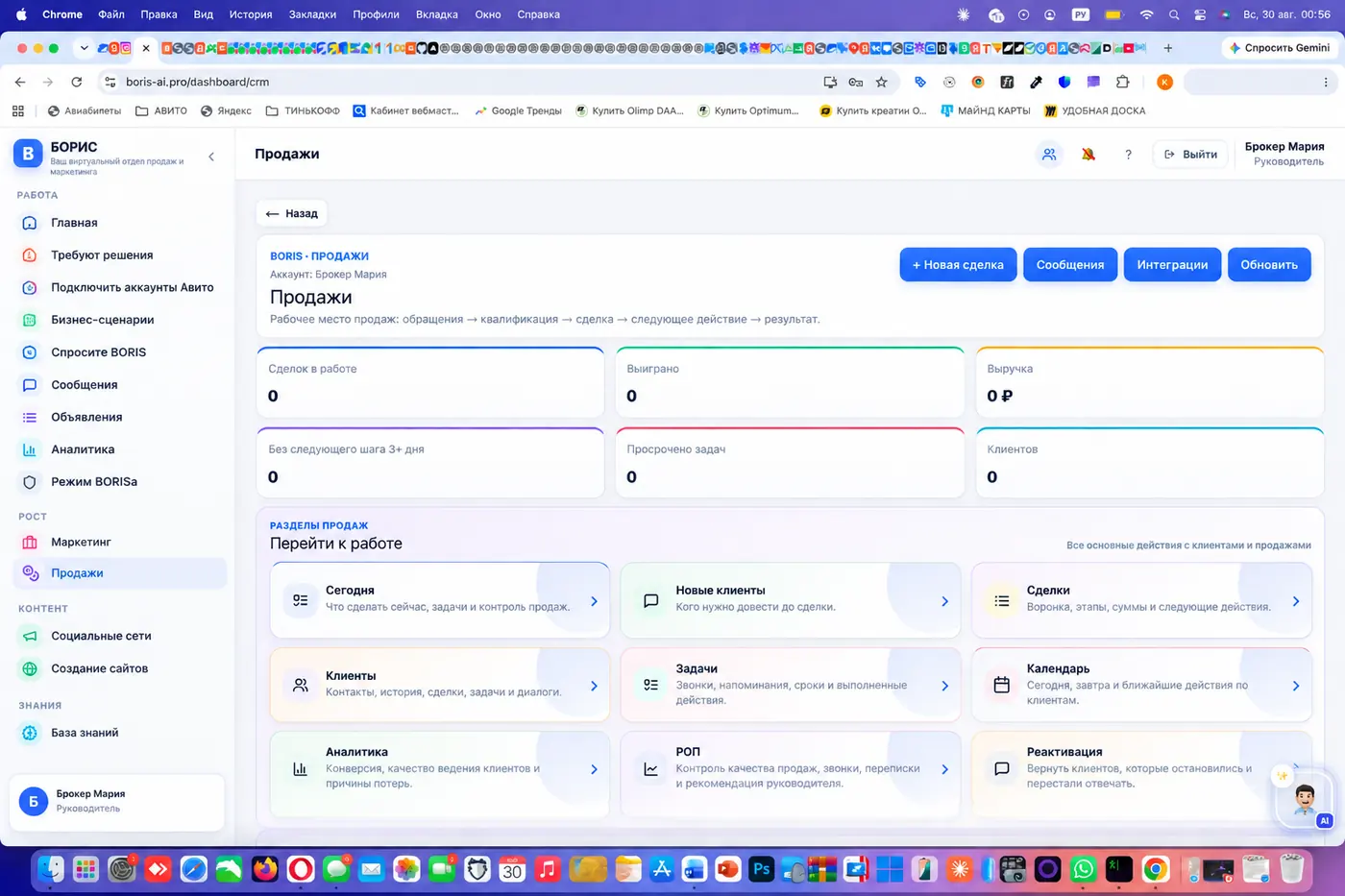Open the Закладки menu
This screenshot has height=896, width=1345.
[x=312, y=14]
